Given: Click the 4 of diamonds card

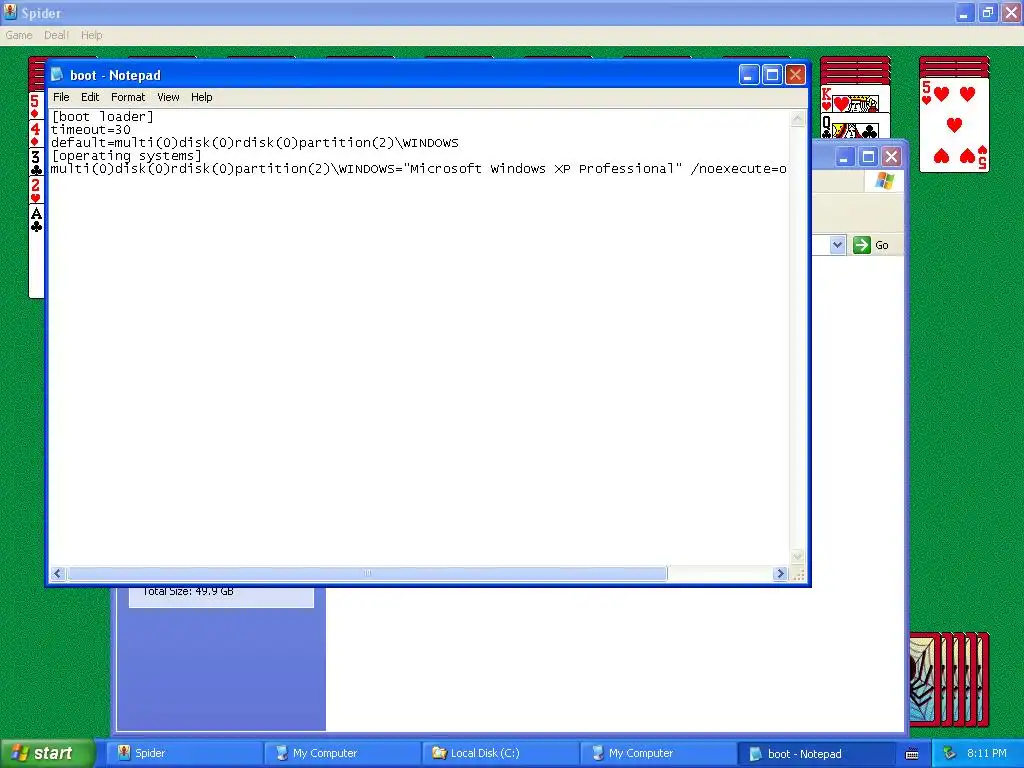Looking at the screenshot, I should [x=36, y=134].
